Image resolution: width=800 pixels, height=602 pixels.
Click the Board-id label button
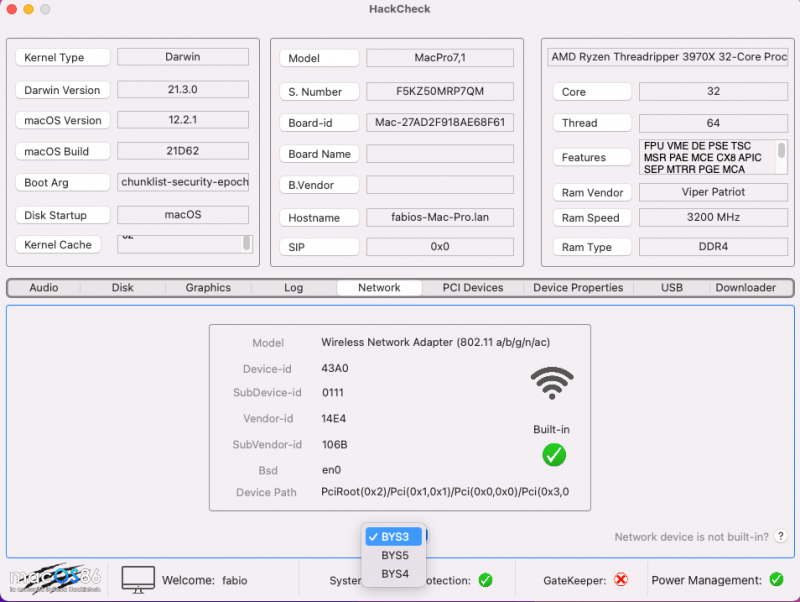click(x=319, y=123)
